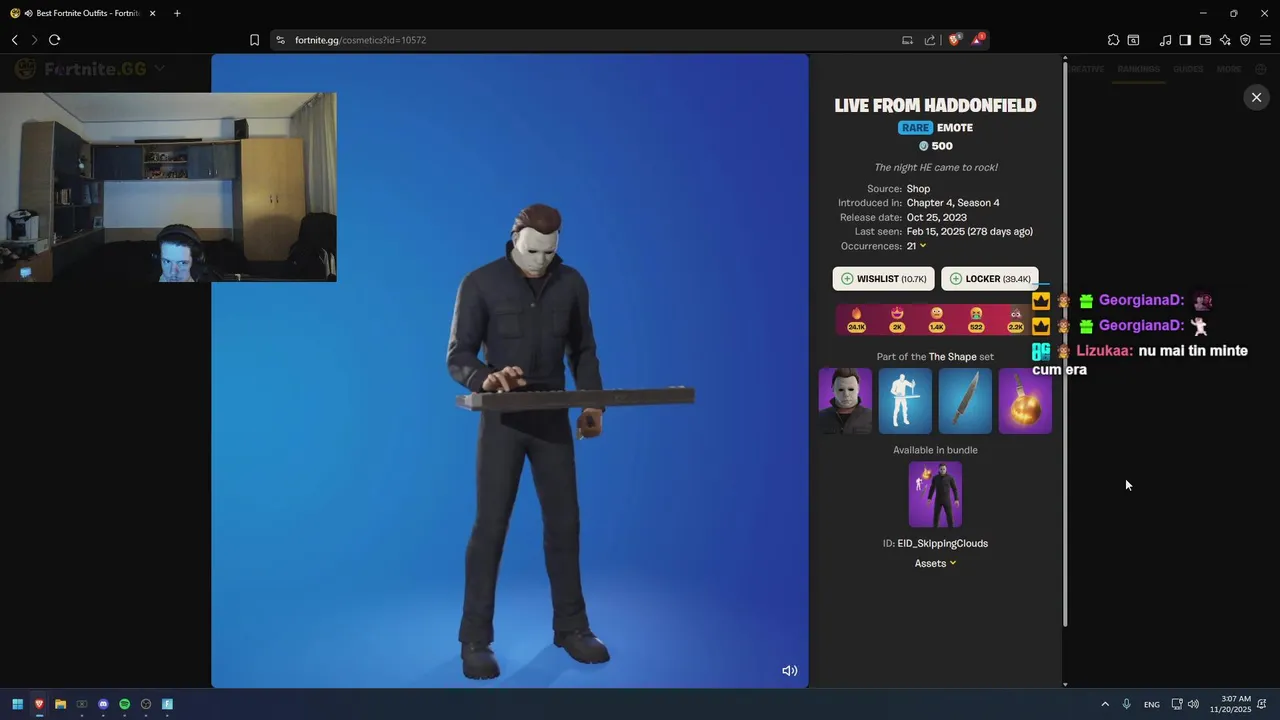Click Chapter 4, Season 4 text

953,203
